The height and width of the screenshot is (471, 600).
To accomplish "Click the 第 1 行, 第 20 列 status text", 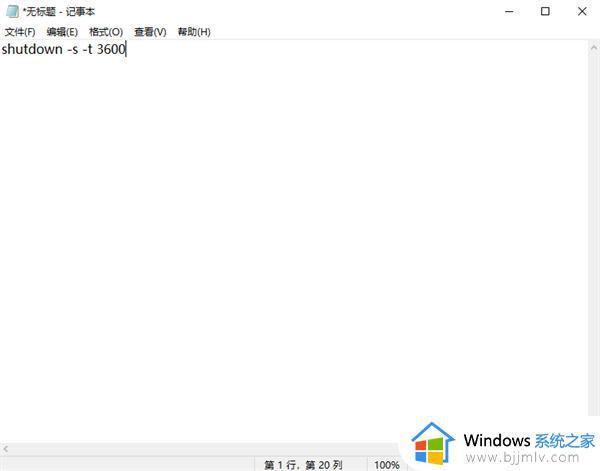I will [303, 465].
